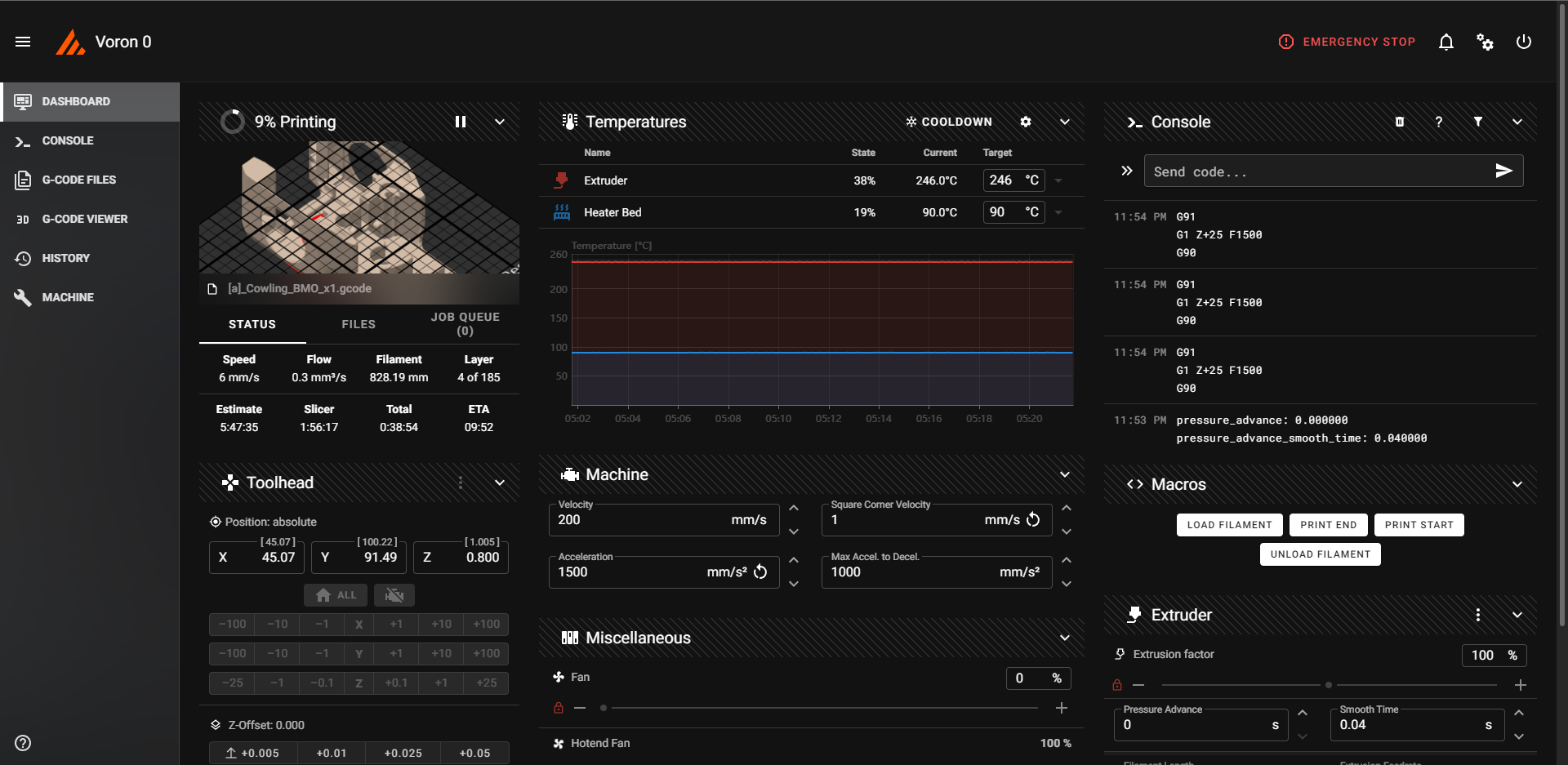This screenshot has width=1568, height=765.
Task: Clear console with the trash icon
Action: coord(1399,122)
